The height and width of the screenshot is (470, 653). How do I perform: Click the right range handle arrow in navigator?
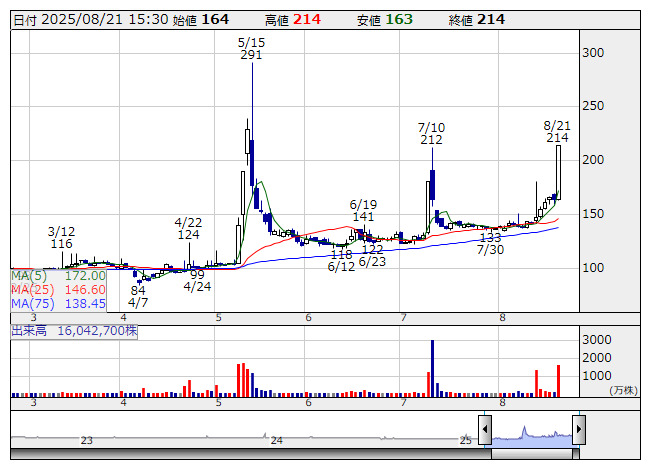579,431
